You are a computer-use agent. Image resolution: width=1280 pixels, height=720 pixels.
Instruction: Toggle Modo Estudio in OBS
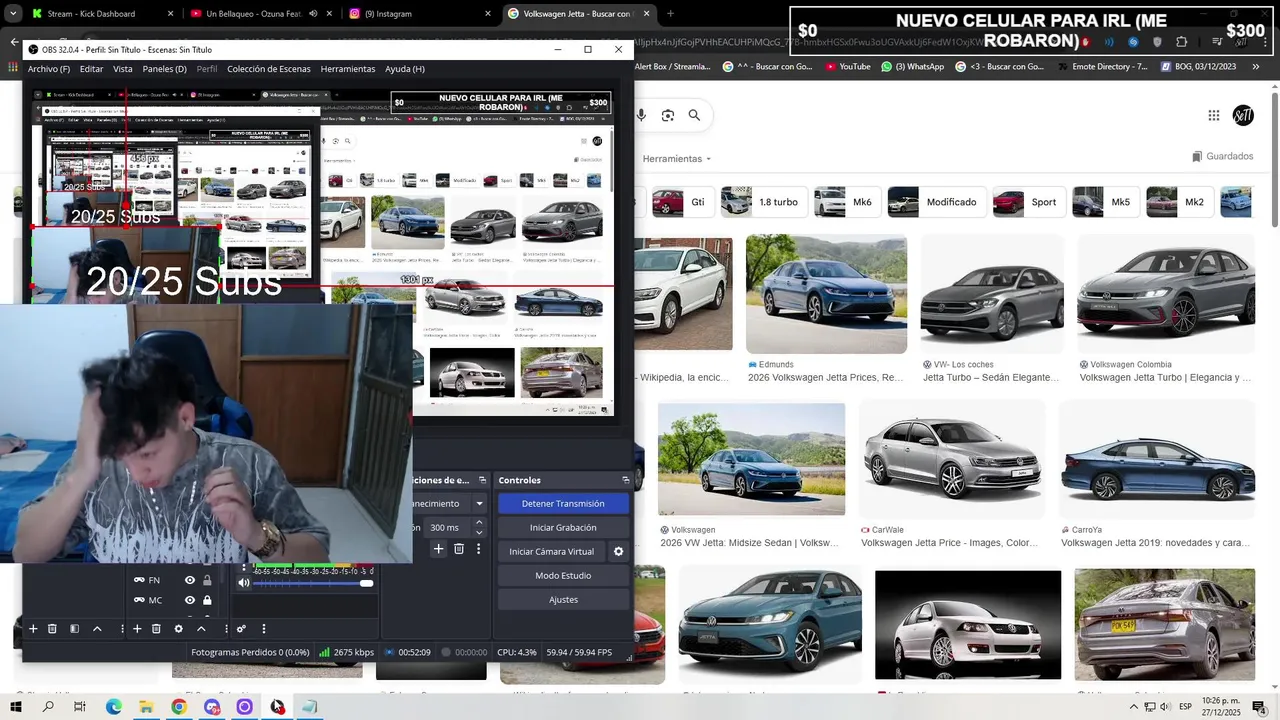(563, 576)
